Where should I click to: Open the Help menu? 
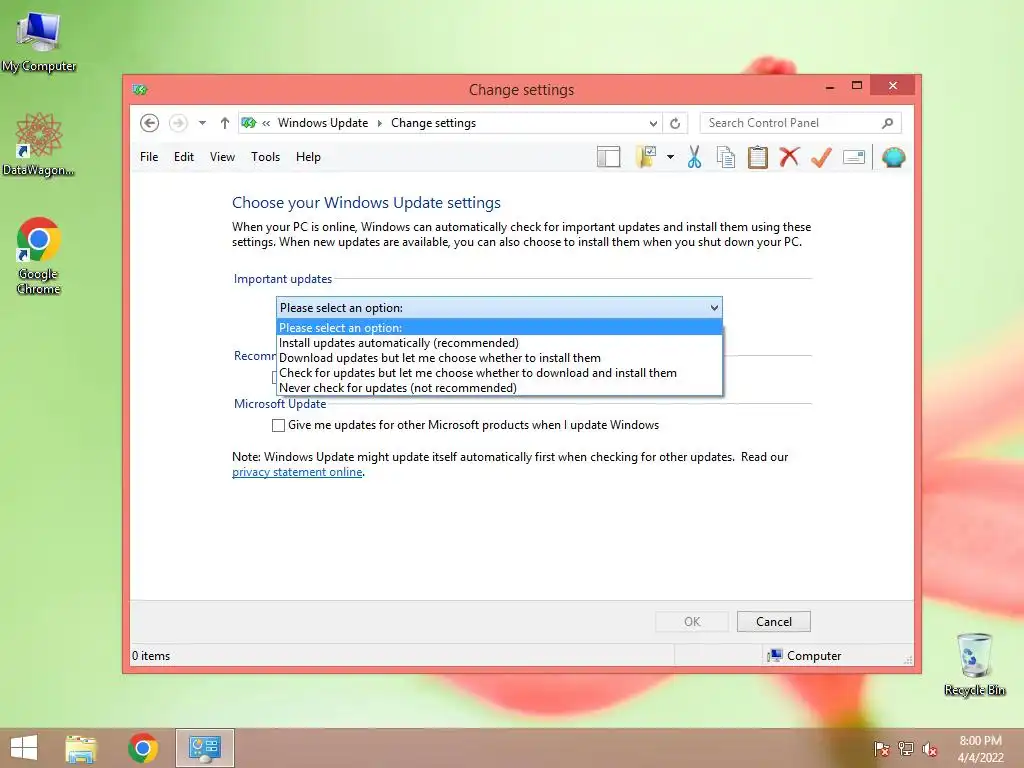(x=308, y=157)
